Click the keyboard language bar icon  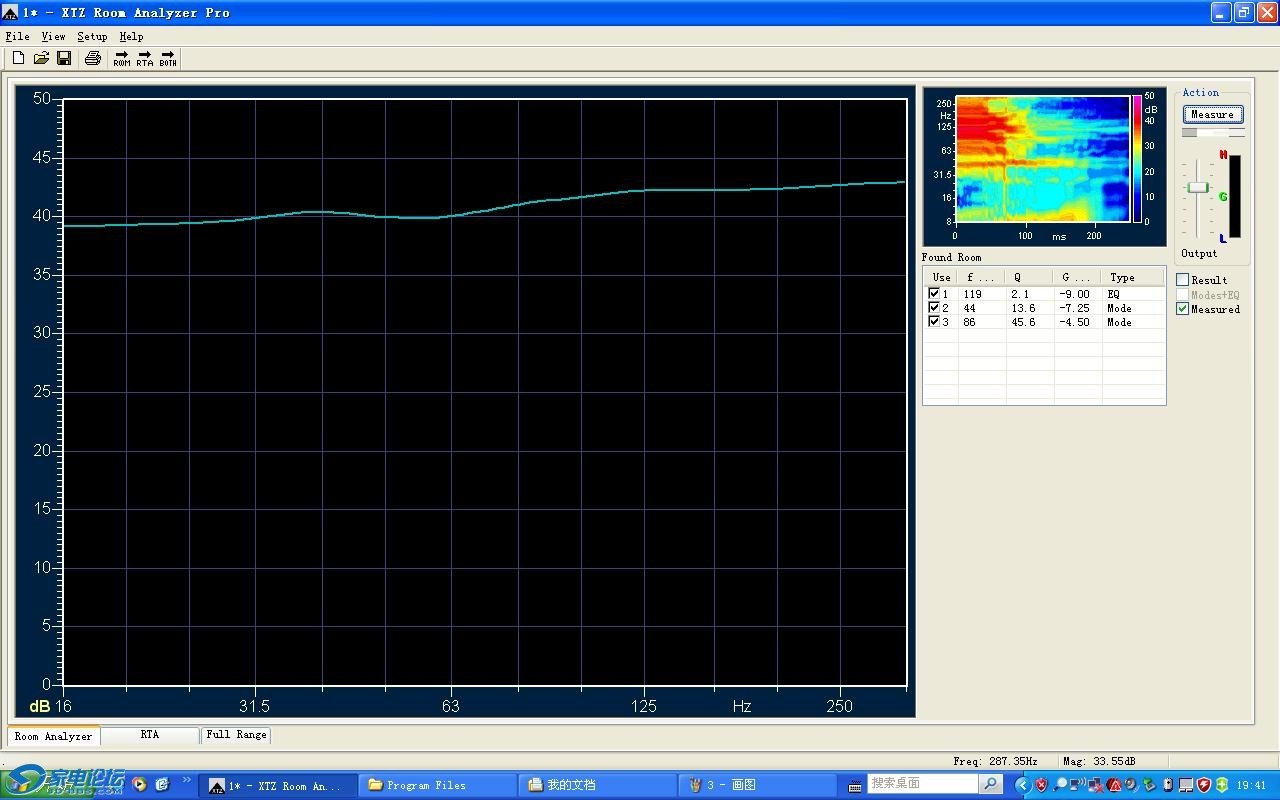click(x=854, y=785)
